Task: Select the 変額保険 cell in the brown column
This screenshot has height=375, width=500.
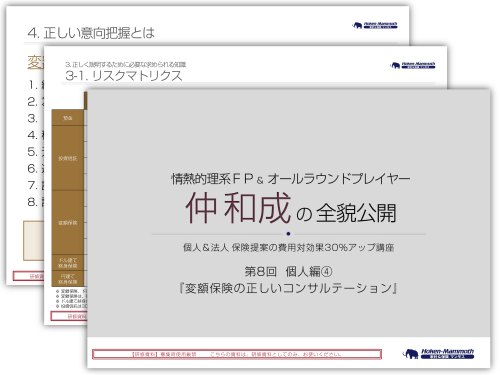Action: 68,223
